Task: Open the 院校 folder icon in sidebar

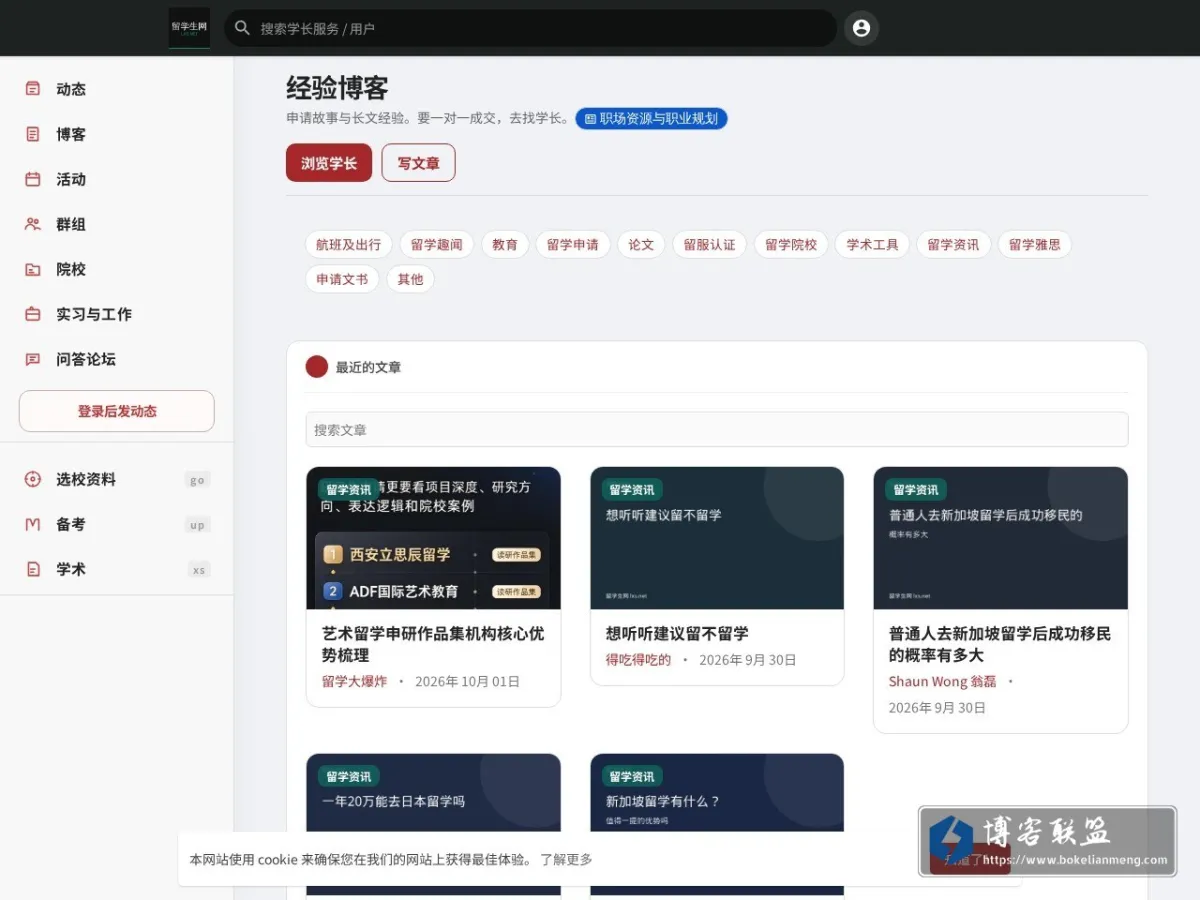Action: (33, 269)
